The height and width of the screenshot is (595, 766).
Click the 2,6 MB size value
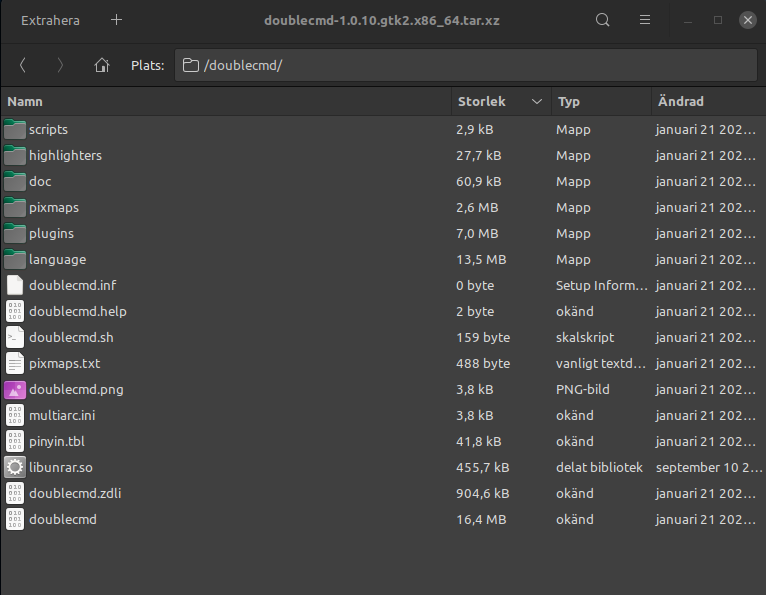click(x=477, y=207)
